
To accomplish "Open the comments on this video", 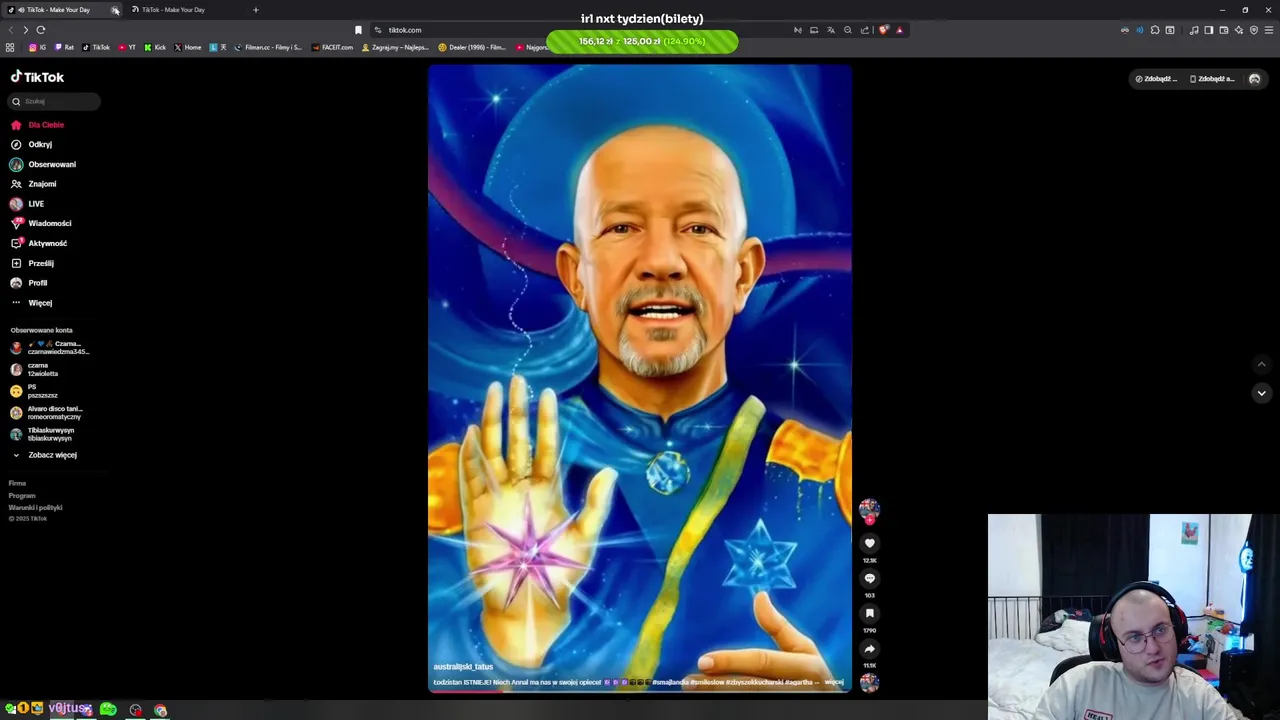I will point(869,578).
